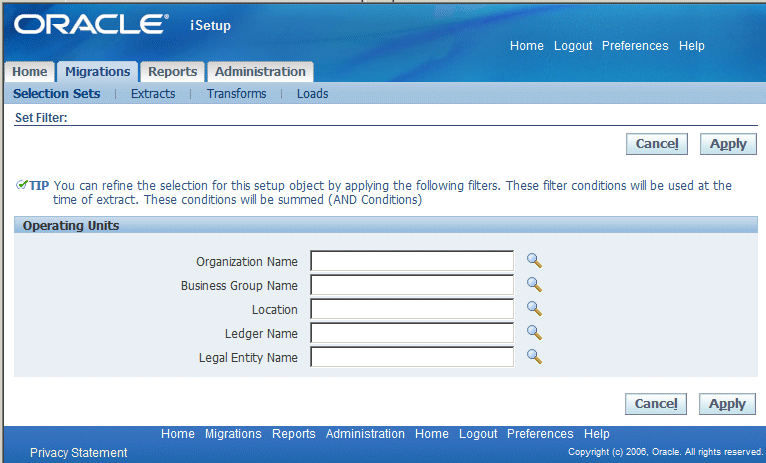This screenshot has width=766, height=463.
Task: Click Logout link in the footer
Action: coord(478,434)
